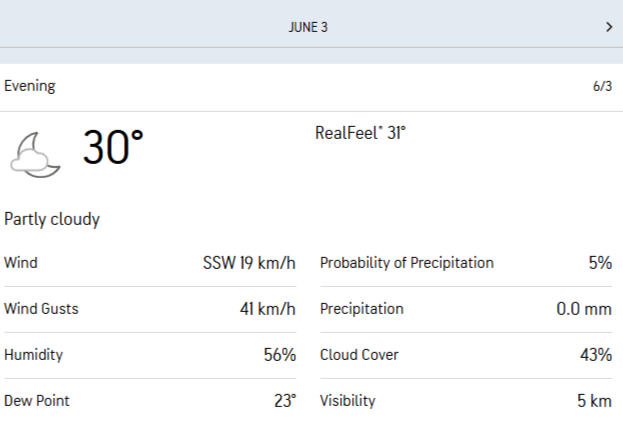Click the RealFeel 31° text
This screenshot has width=623, height=425.
(360, 132)
